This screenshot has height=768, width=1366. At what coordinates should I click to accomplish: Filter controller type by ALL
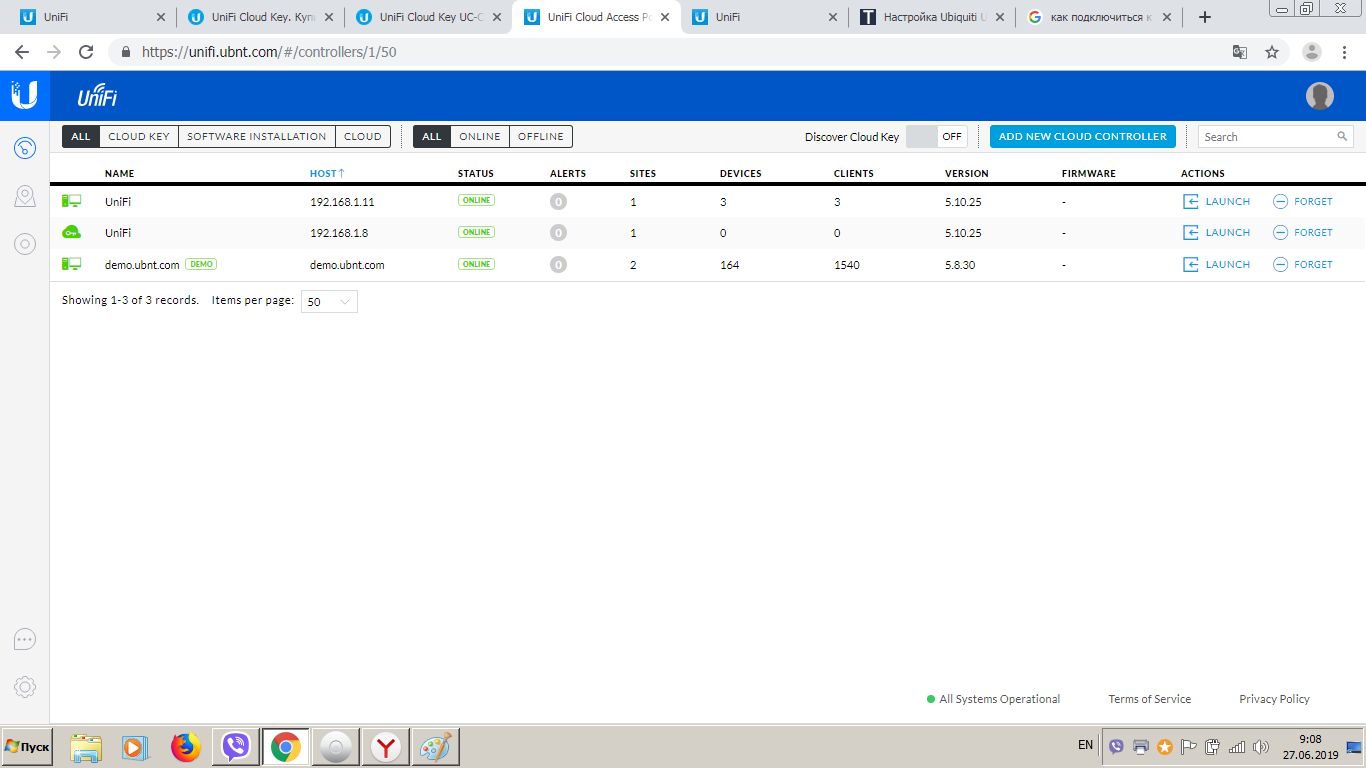tap(81, 137)
